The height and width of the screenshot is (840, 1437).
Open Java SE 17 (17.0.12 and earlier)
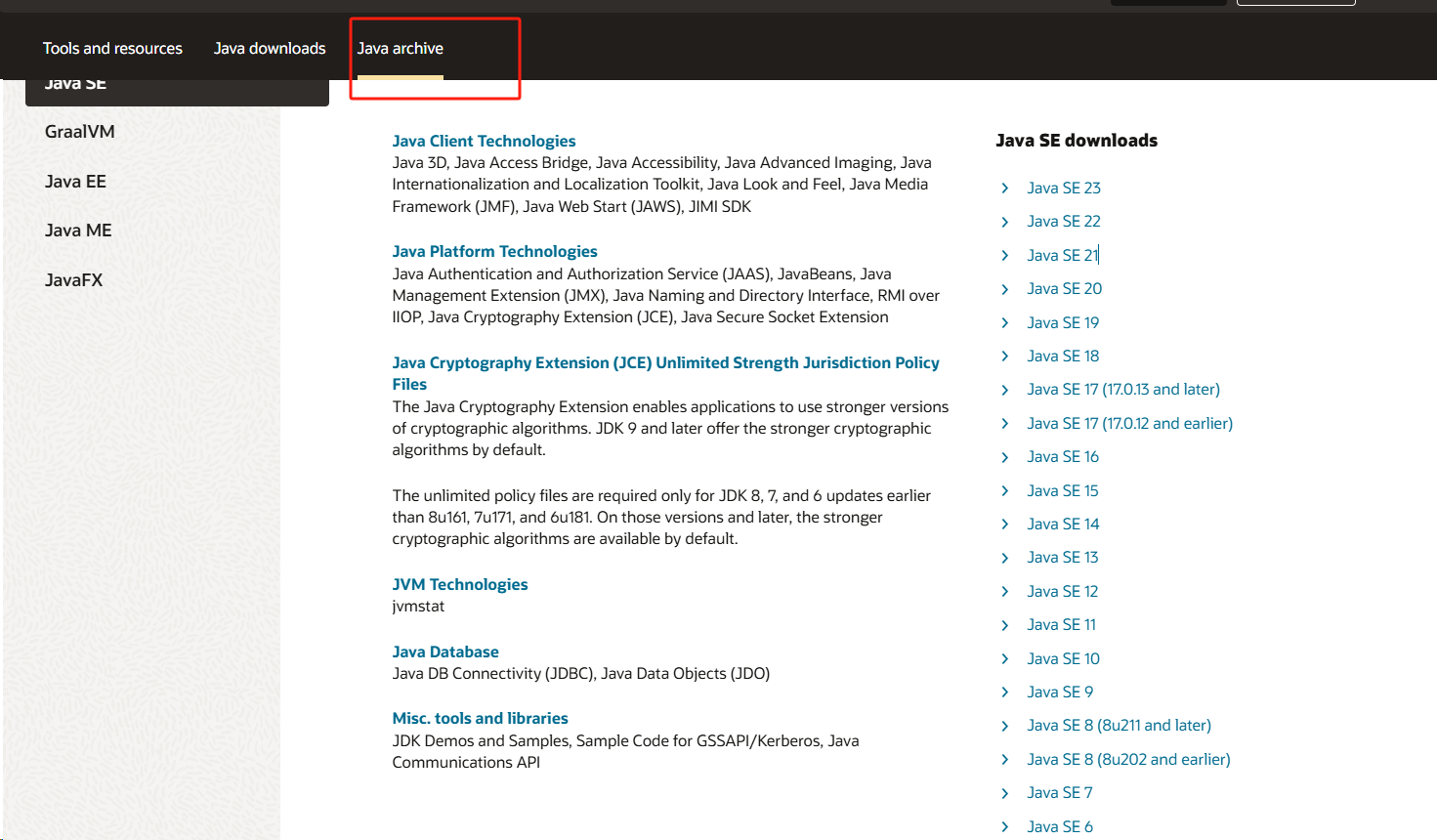[x=1130, y=423]
